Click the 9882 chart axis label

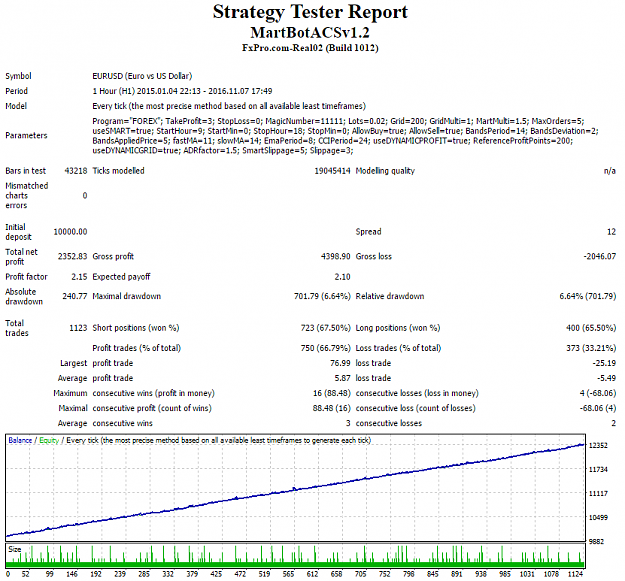click(597, 542)
